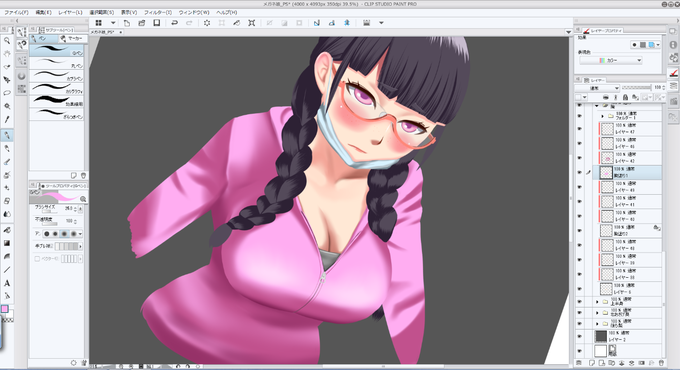Click the Delete layer trash icon

(x=661, y=363)
